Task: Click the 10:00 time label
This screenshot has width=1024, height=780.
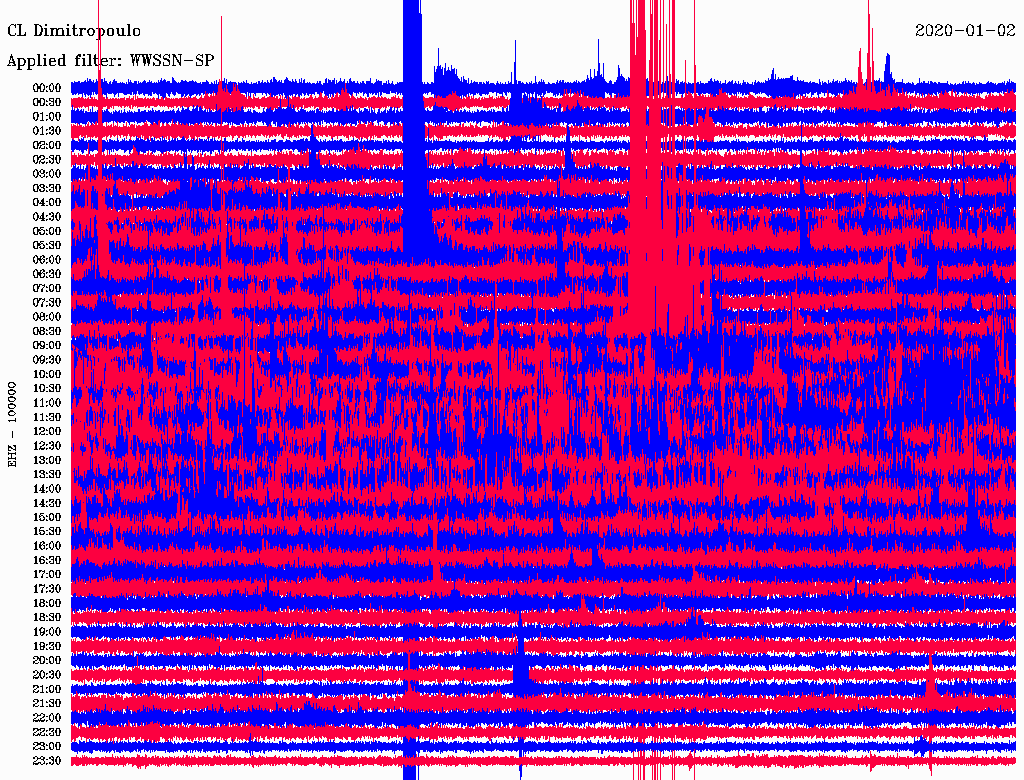Action: [x=47, y=374]
